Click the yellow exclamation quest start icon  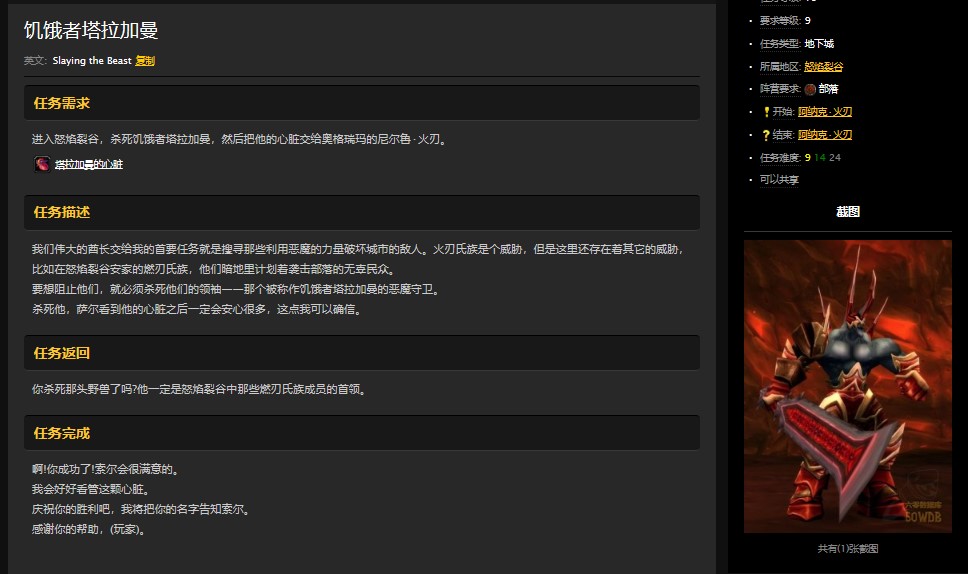pyautogui.click(x=766, y=112)
